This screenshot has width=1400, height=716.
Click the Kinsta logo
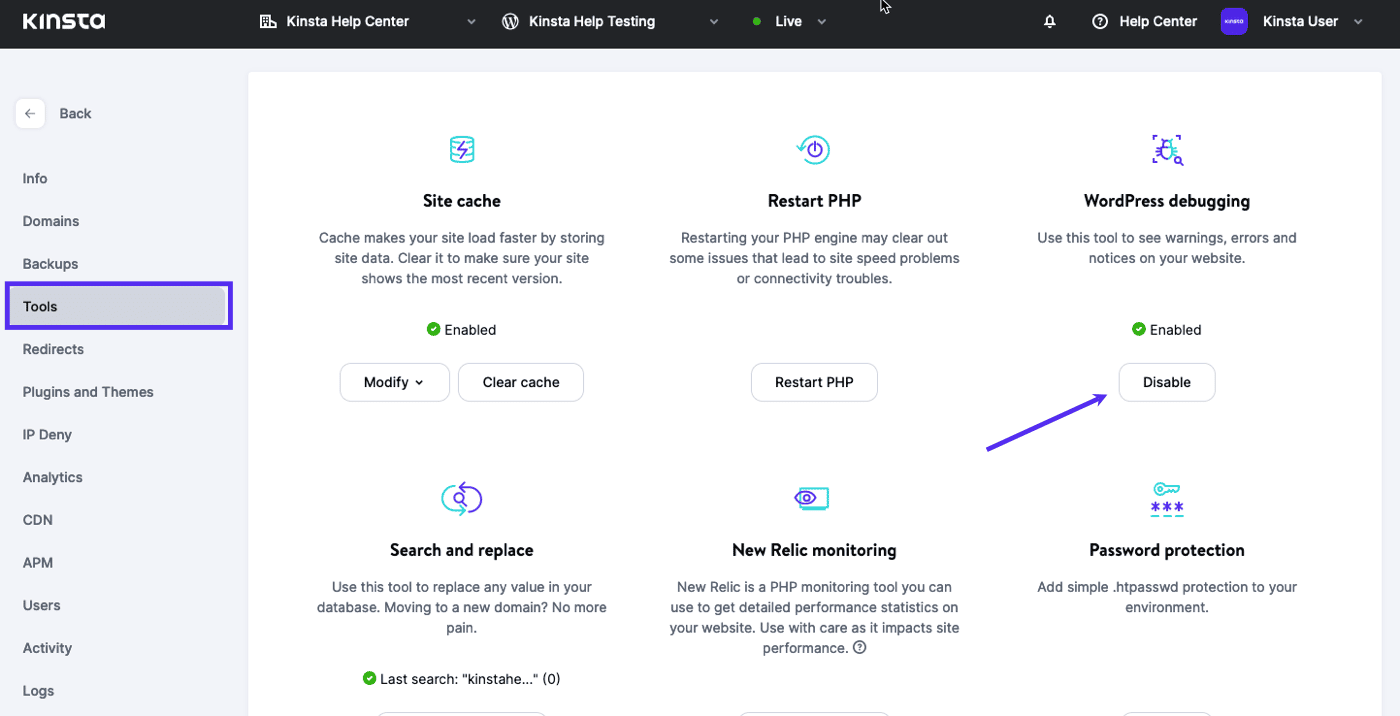click(63, 21)
